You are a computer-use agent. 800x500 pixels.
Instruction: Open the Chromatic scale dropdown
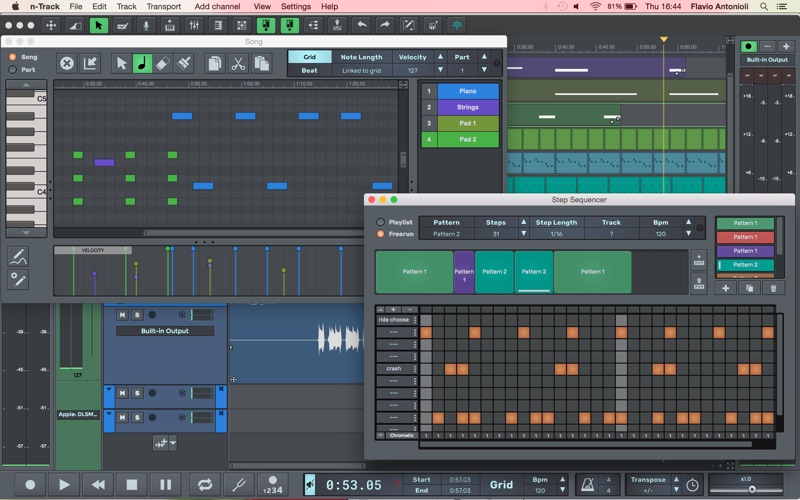coord(401,435)
